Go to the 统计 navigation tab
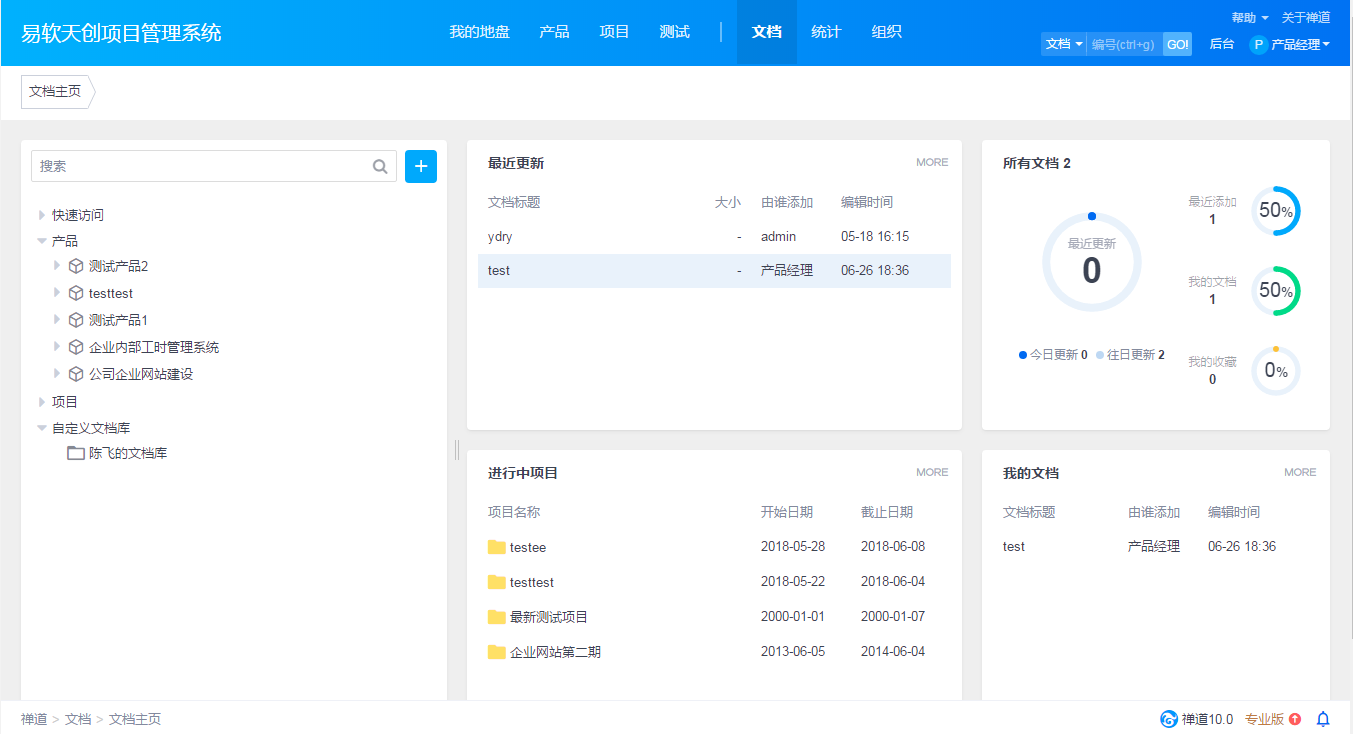This screenshot has width=1353, height=734. click(x=826, y=32)
